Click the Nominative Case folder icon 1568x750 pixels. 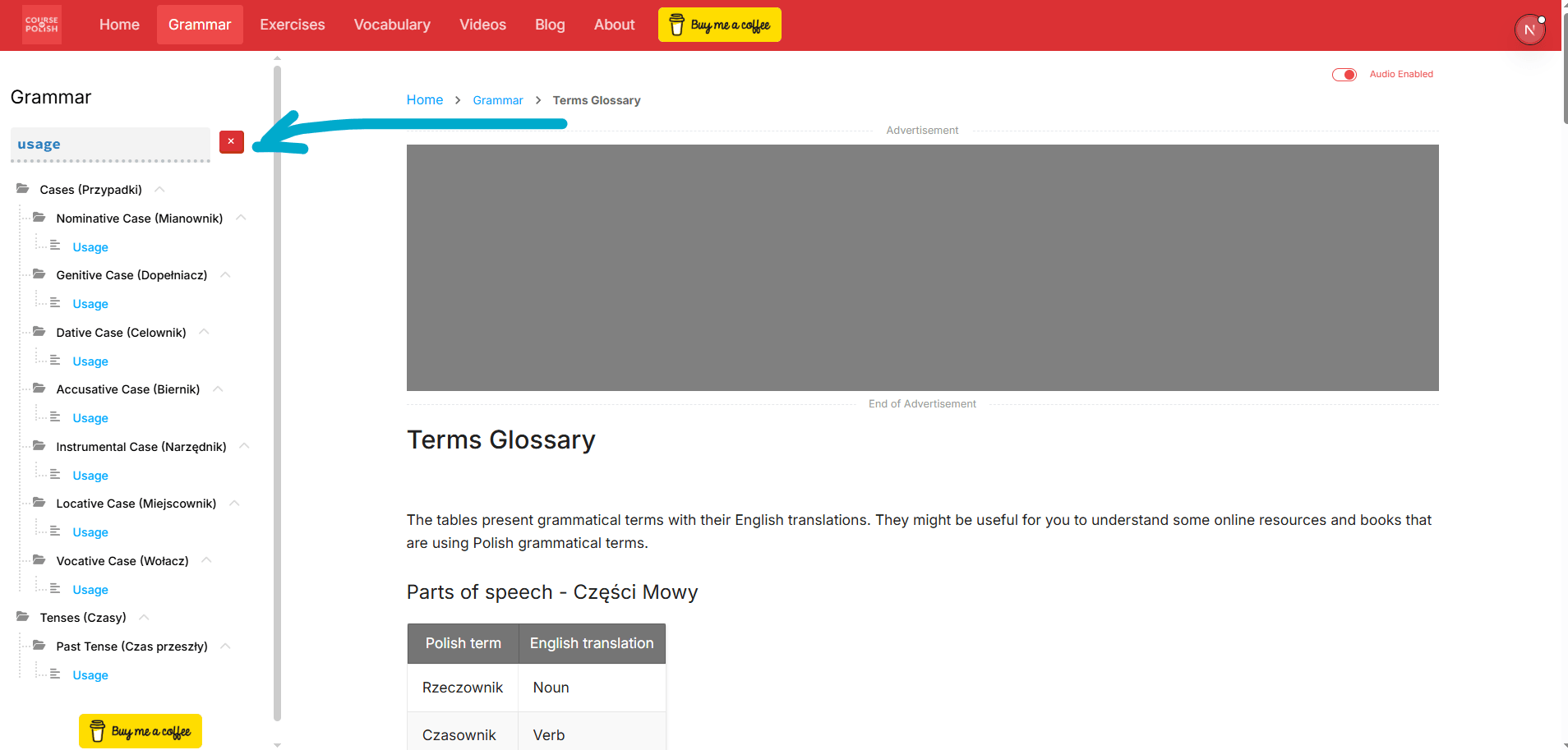point(39,218)
